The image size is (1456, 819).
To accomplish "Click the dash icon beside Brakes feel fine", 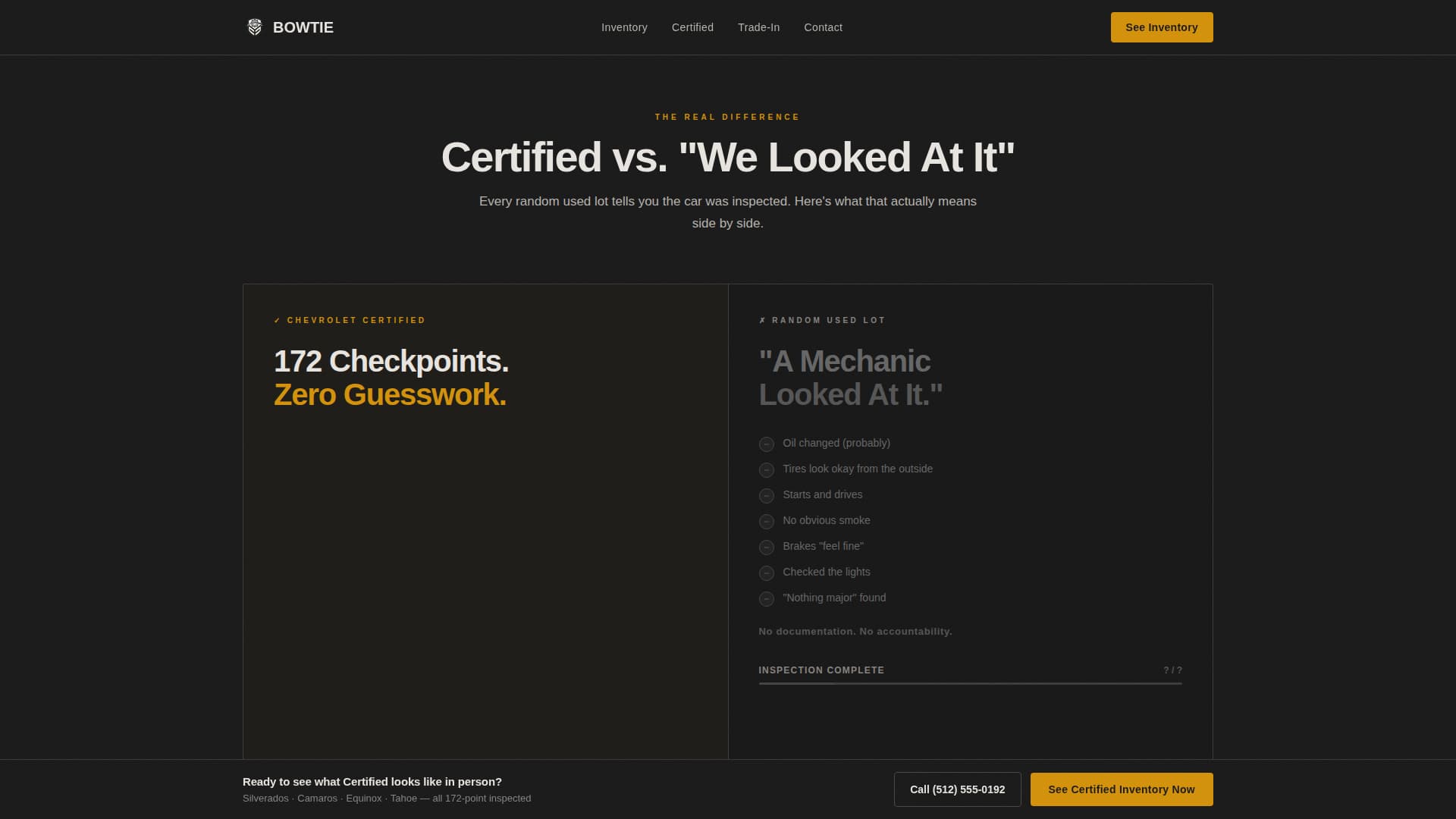I will tap(767, 548).
